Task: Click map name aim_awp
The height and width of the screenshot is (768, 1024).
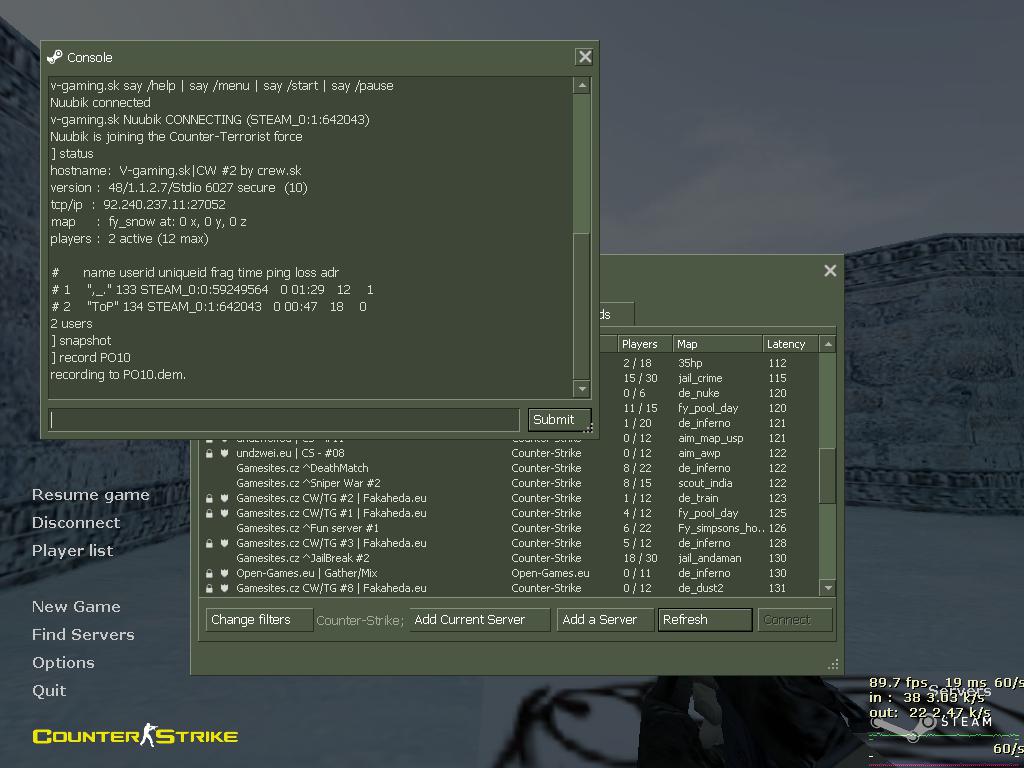Action: pos(699,453)
